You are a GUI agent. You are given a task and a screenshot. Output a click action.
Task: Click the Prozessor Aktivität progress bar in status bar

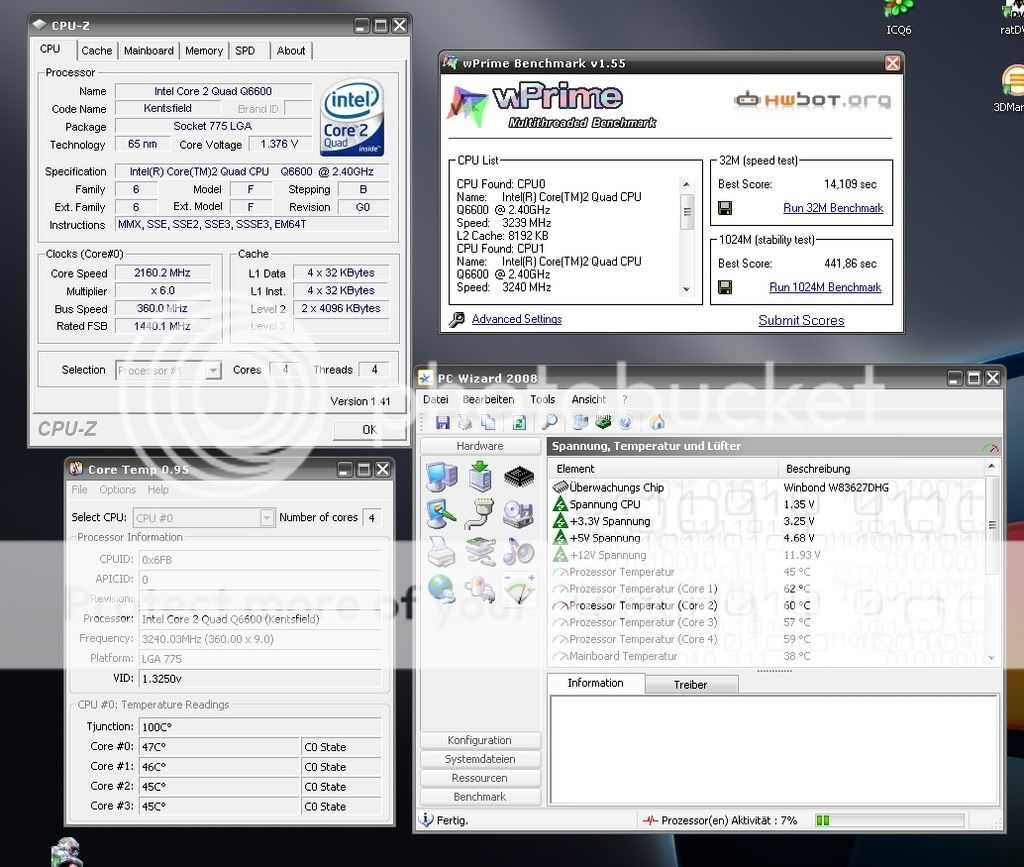[889, 821]
